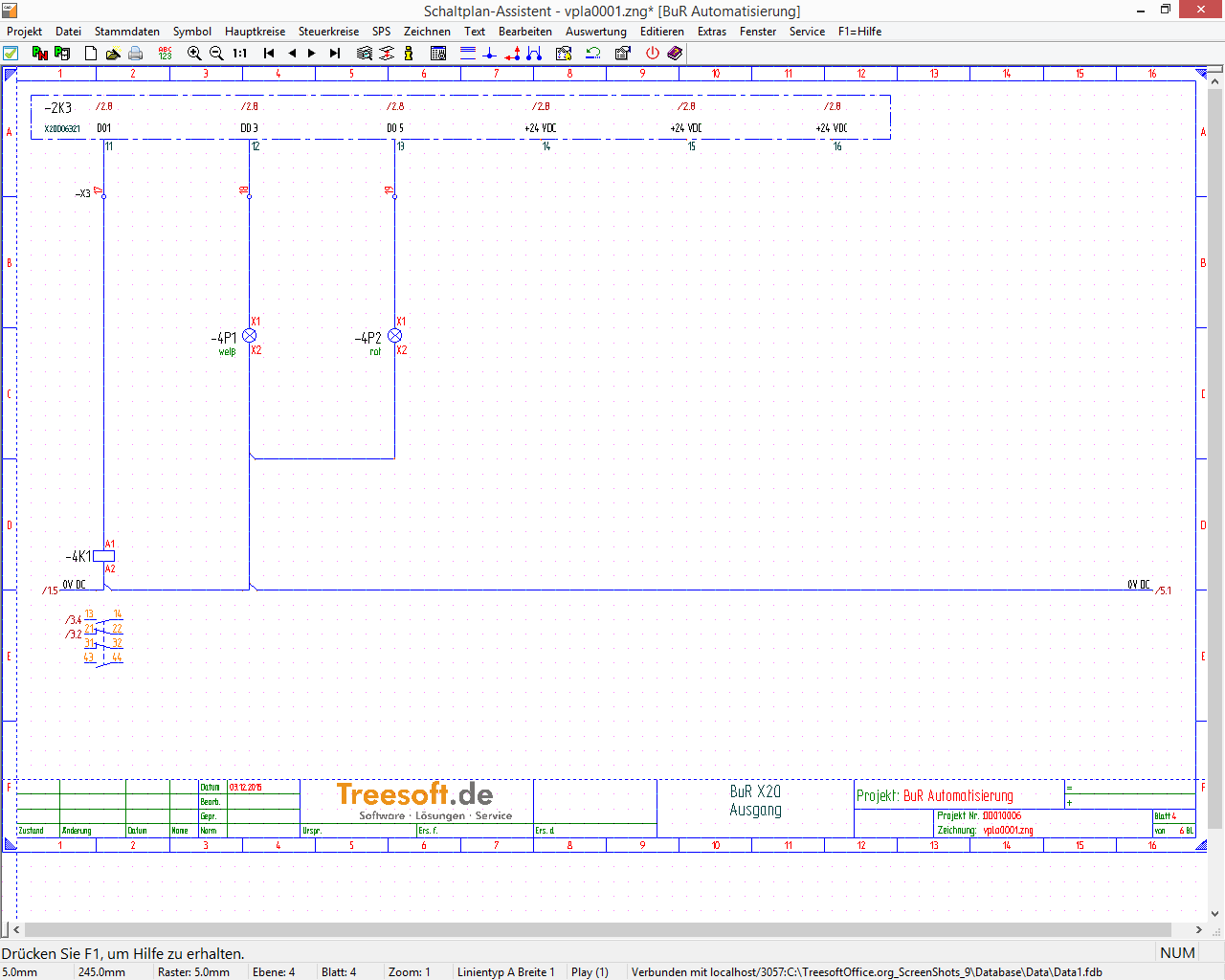Image resolution: width=1225 pixels, height=980 pixels.
Task: Reset zoom with the 1:1 button
Action: (240, 54)
